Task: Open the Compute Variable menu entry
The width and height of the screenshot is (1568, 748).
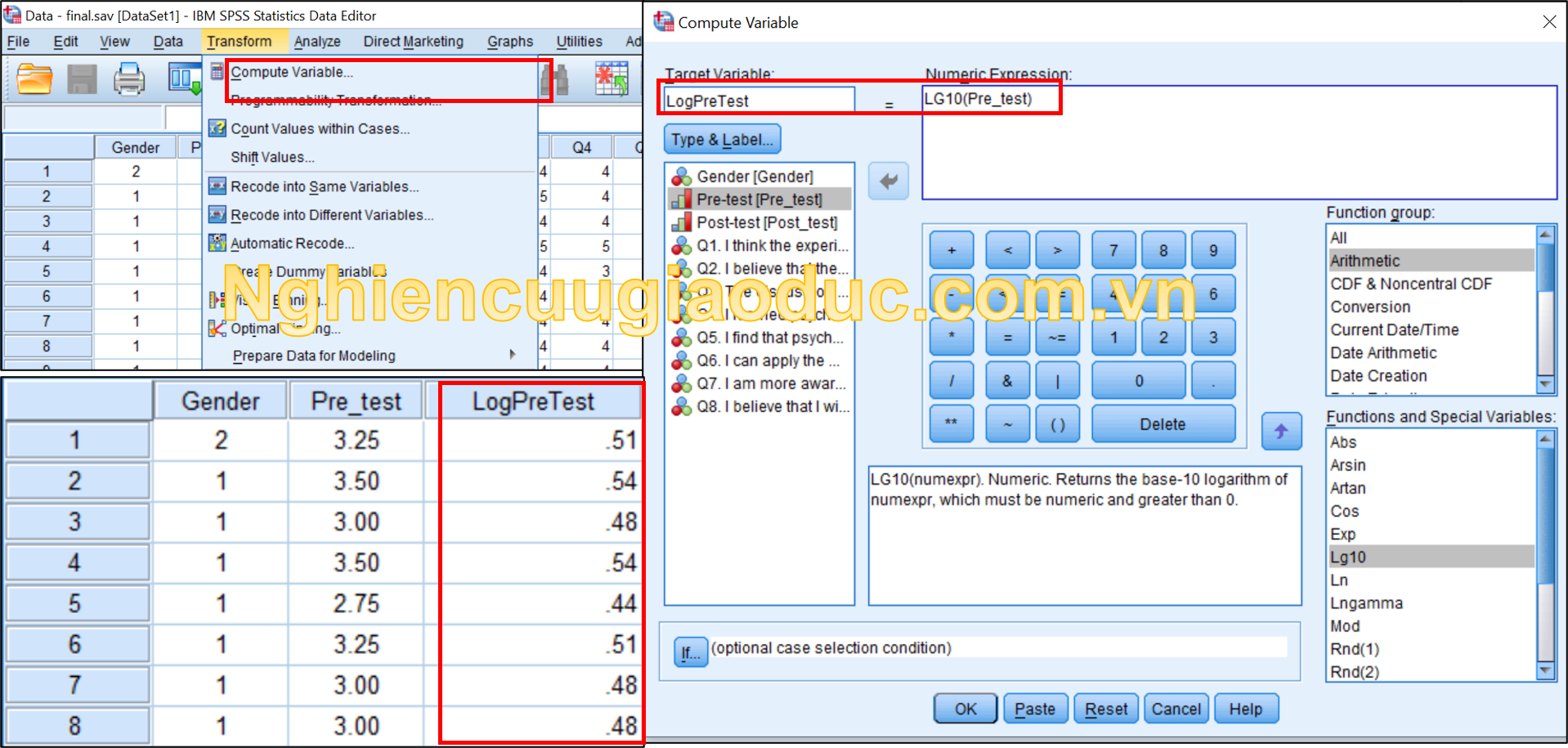Action: [x=292, y=72]
